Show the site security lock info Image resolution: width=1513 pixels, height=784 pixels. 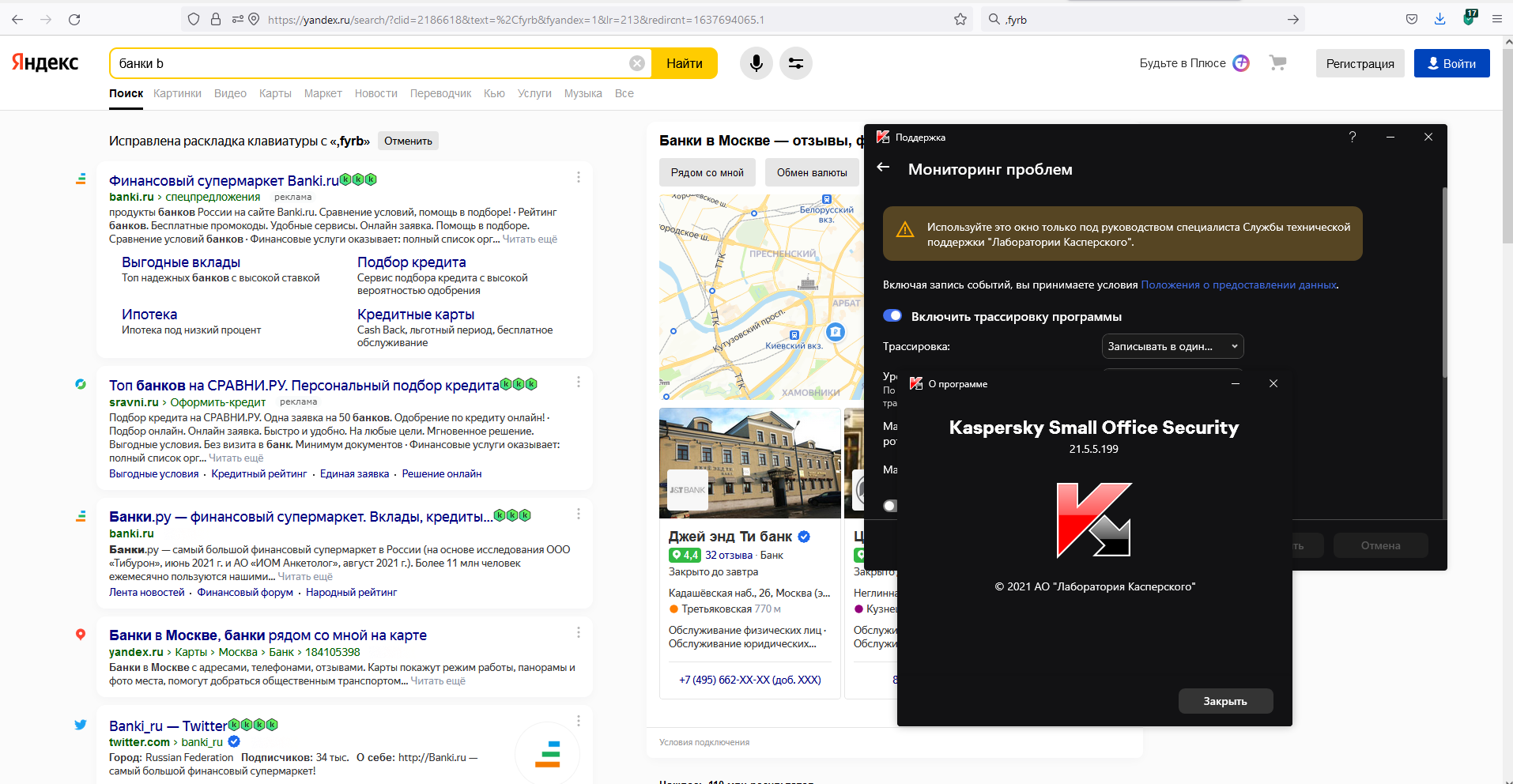tap(216, 19)
